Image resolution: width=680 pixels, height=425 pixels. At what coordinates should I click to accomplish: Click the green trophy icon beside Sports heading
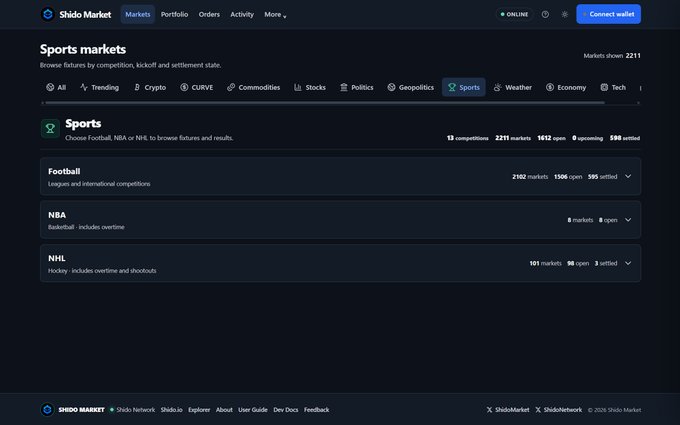tap(50, 128)
